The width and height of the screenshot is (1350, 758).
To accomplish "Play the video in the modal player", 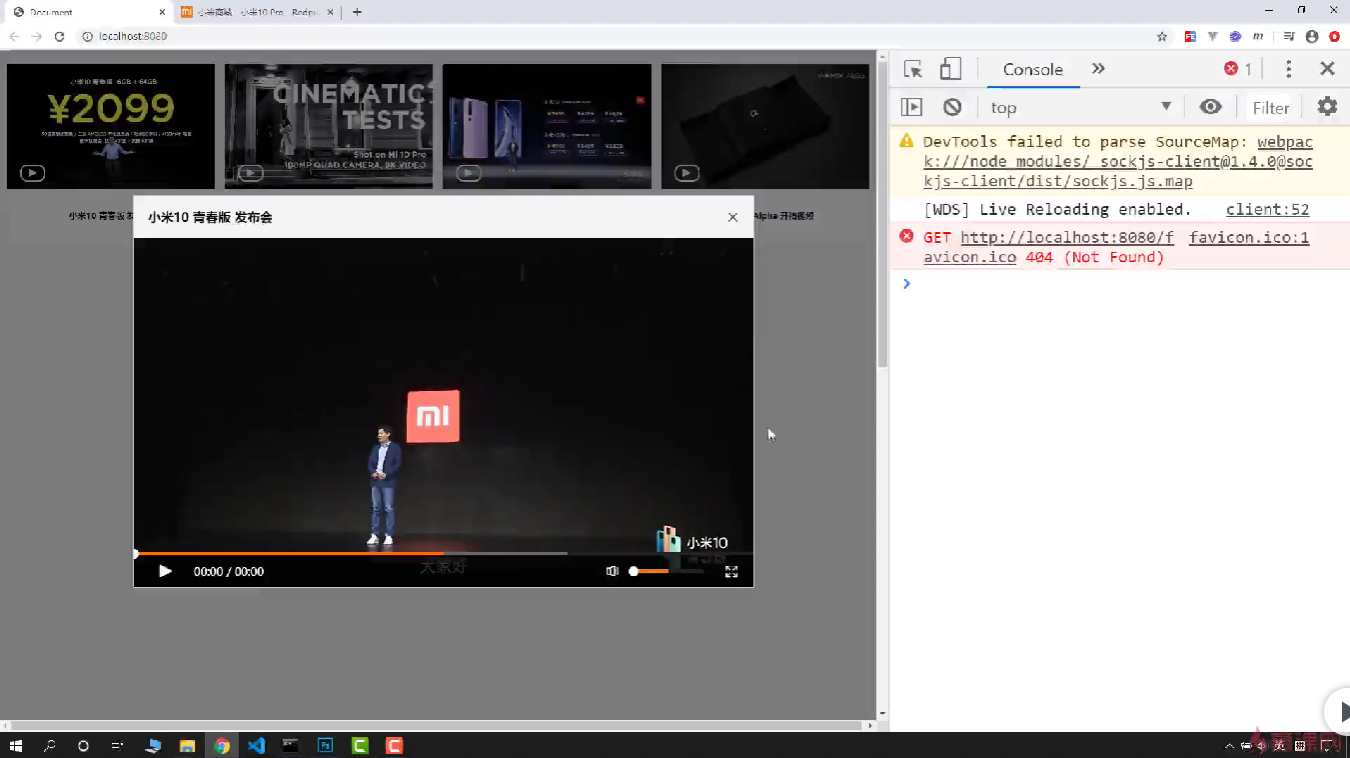I will [x=165, y=571].
